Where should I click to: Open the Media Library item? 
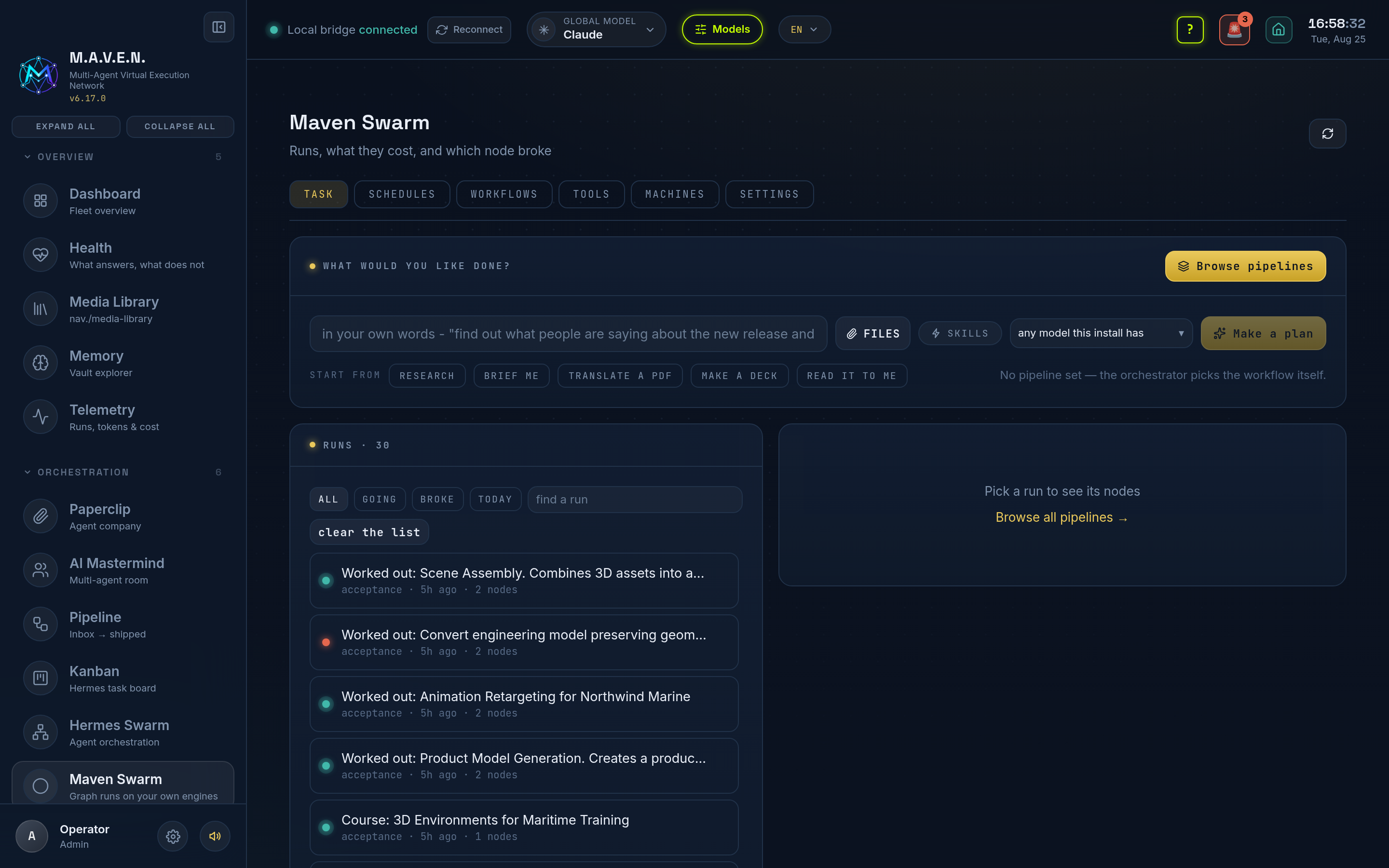pyautogui.click(x=123, y=309)
